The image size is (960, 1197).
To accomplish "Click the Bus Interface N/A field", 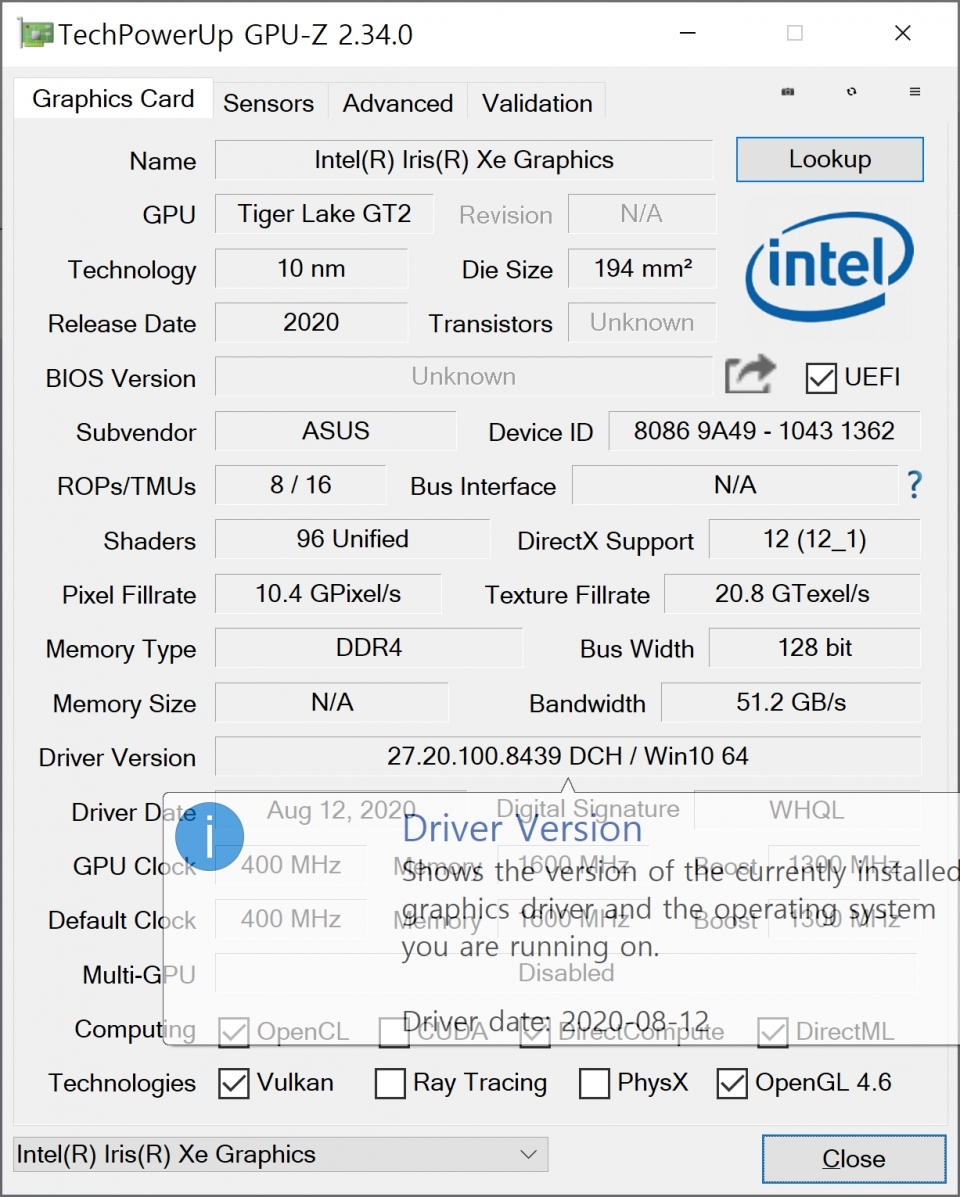I will (x=735, y=485).
